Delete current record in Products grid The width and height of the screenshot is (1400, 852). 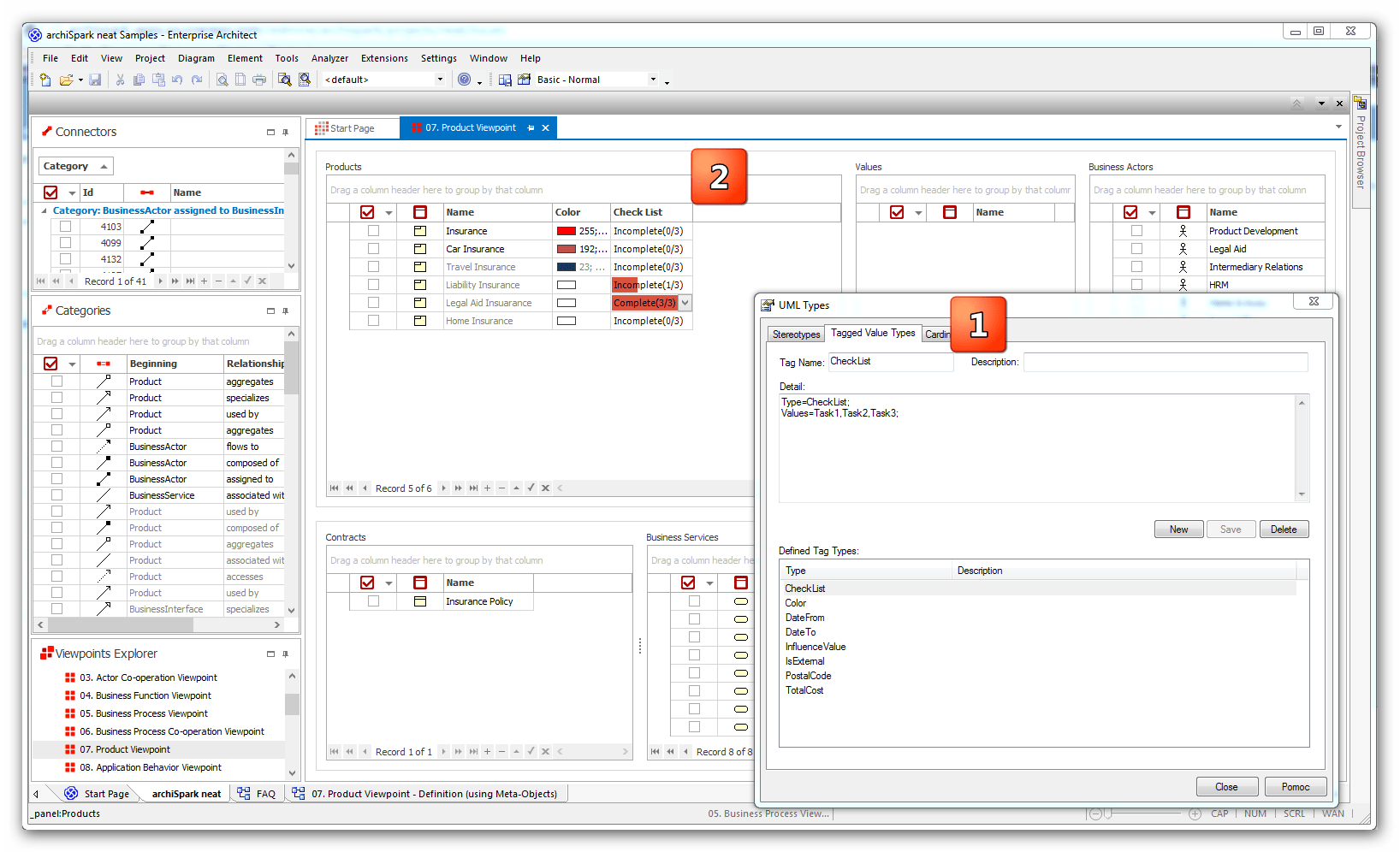[501, 488]
